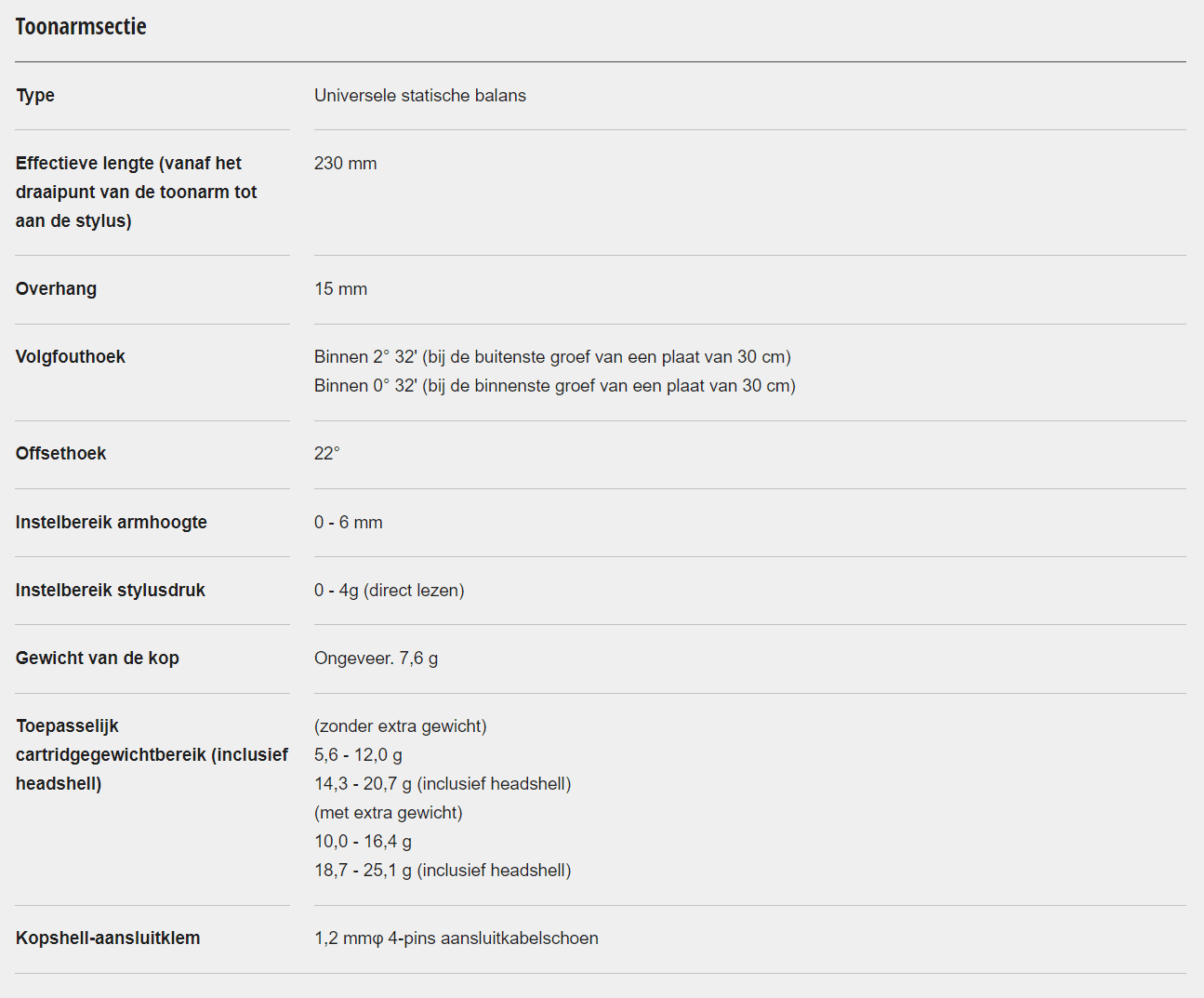Click the 22° offset value
Screen dimensions: 1204x998
coord(327,453)
